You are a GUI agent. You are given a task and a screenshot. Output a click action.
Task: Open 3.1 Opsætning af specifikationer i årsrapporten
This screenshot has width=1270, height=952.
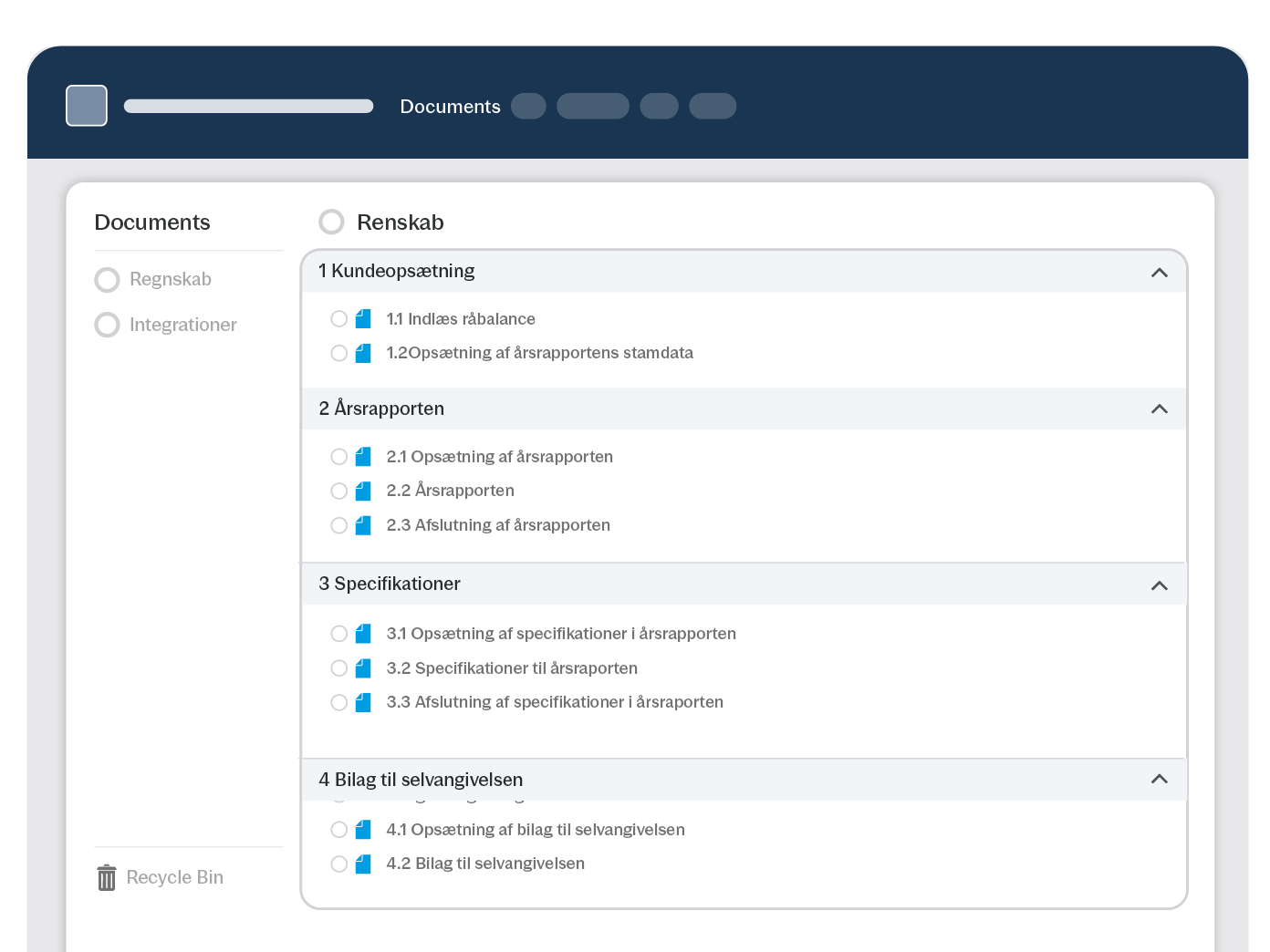(560, 634)
